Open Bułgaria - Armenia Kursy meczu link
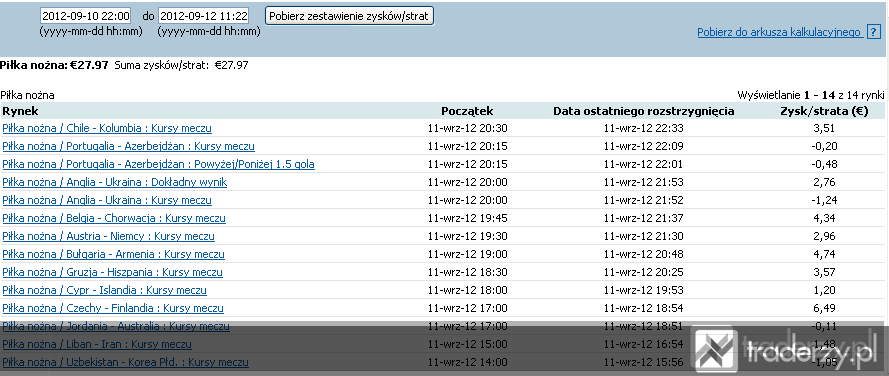 113,255
